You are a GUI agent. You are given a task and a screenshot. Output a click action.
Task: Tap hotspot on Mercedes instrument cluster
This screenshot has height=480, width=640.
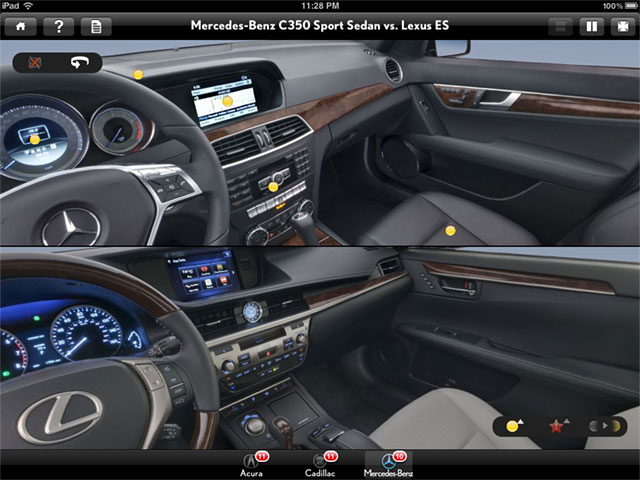click(36, 141)
